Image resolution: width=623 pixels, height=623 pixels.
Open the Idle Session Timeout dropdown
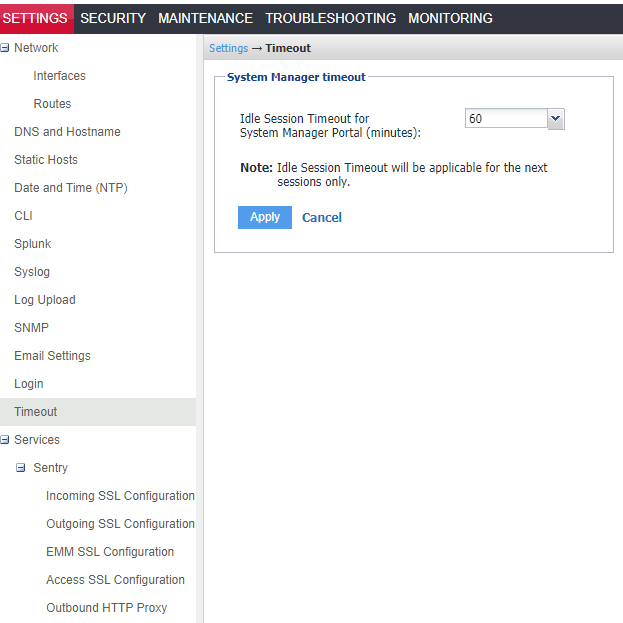click(556, 119)
